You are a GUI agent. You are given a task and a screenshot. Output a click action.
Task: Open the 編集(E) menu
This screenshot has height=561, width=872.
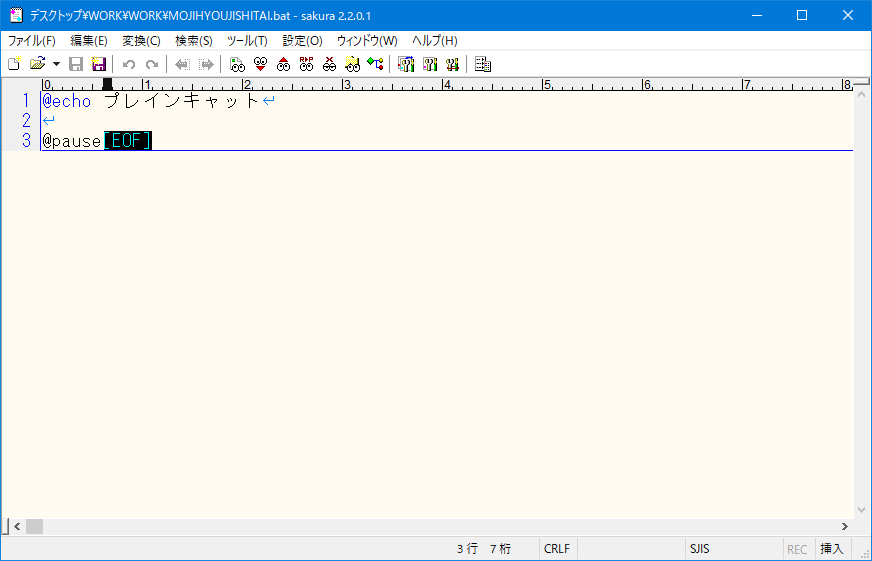(x=89, y=41)
